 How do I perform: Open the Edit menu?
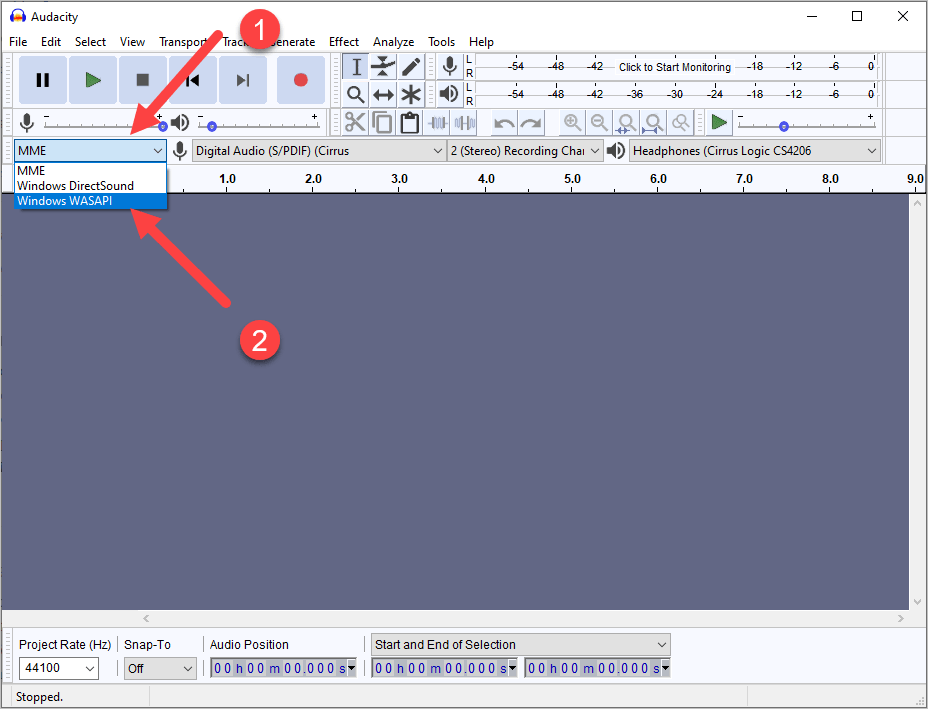pyautogui.click(x=50, y=42)
